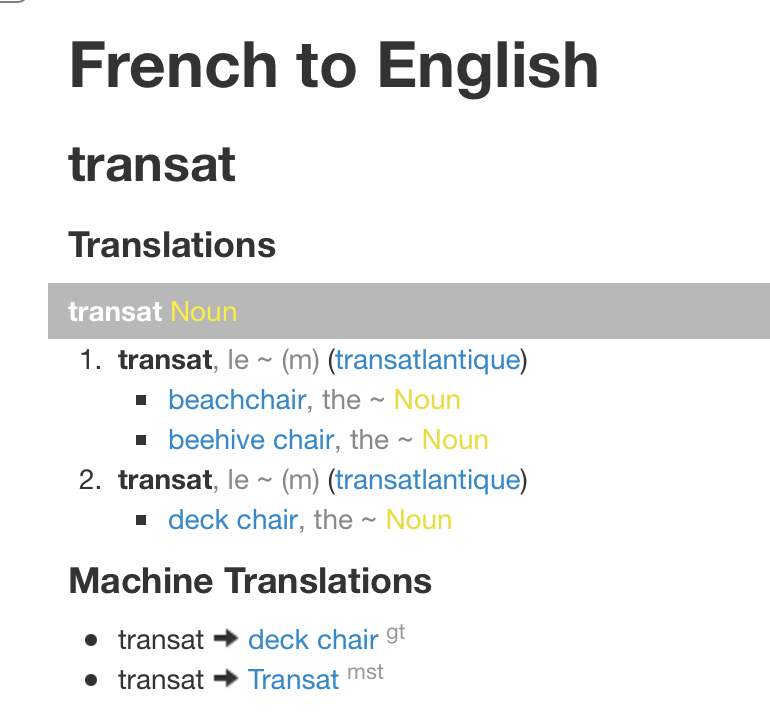The height and width of the screenshot is (721, 770).
Task: Follow the transatlantique link in entry 1
Action: (428, 360)
